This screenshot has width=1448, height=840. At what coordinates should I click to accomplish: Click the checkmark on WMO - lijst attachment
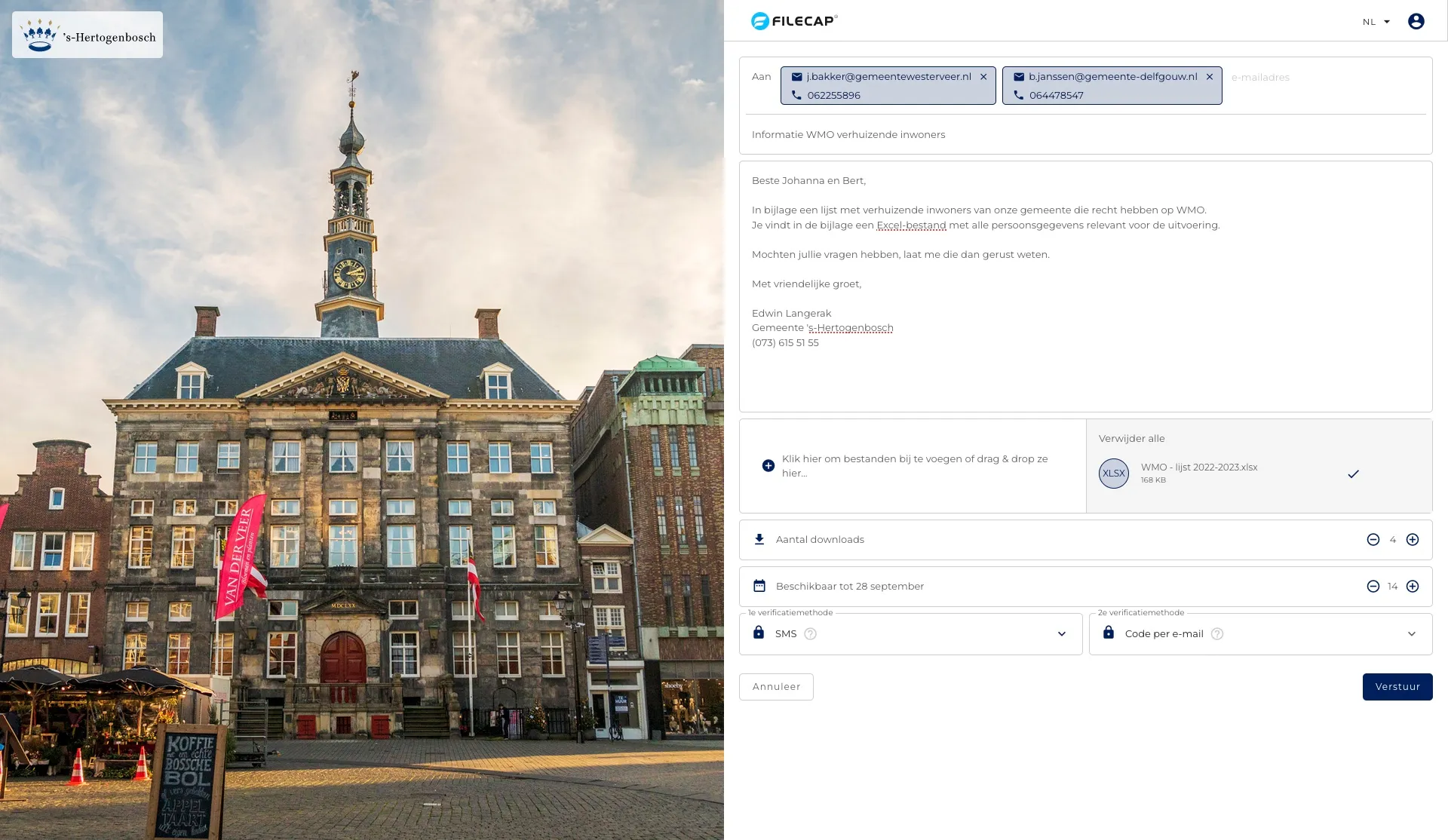pos(1353,474)
